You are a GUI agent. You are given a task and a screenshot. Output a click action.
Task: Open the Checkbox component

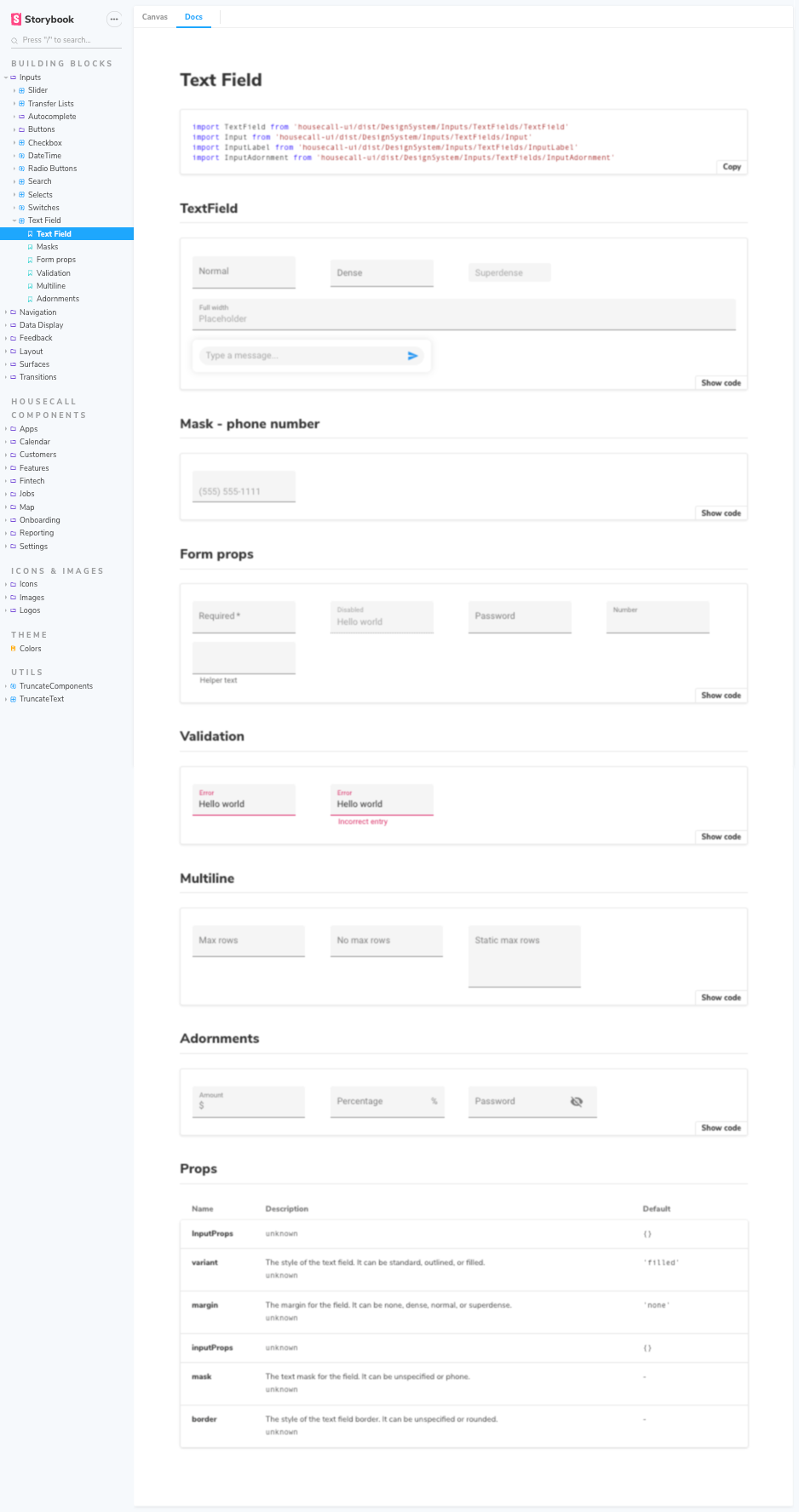[x=44, y=143]
